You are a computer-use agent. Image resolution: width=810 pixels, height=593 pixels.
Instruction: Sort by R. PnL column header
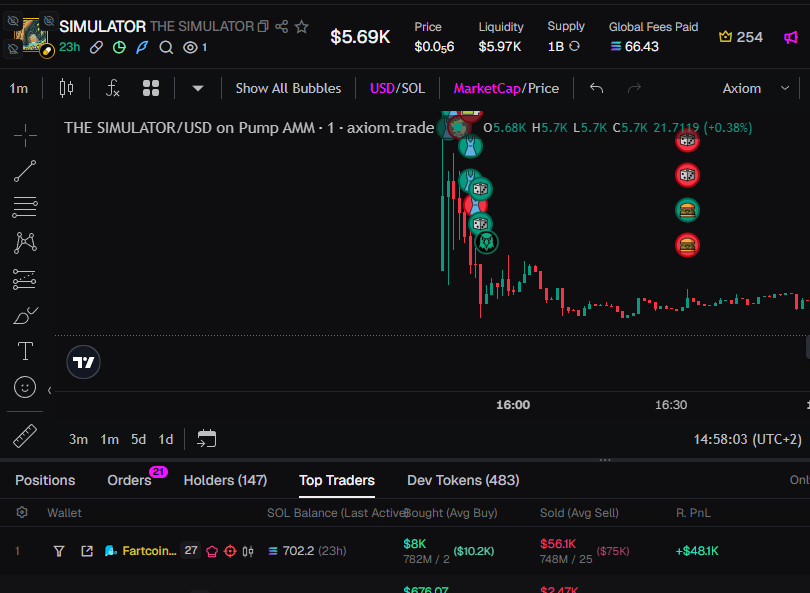point(693,513)
